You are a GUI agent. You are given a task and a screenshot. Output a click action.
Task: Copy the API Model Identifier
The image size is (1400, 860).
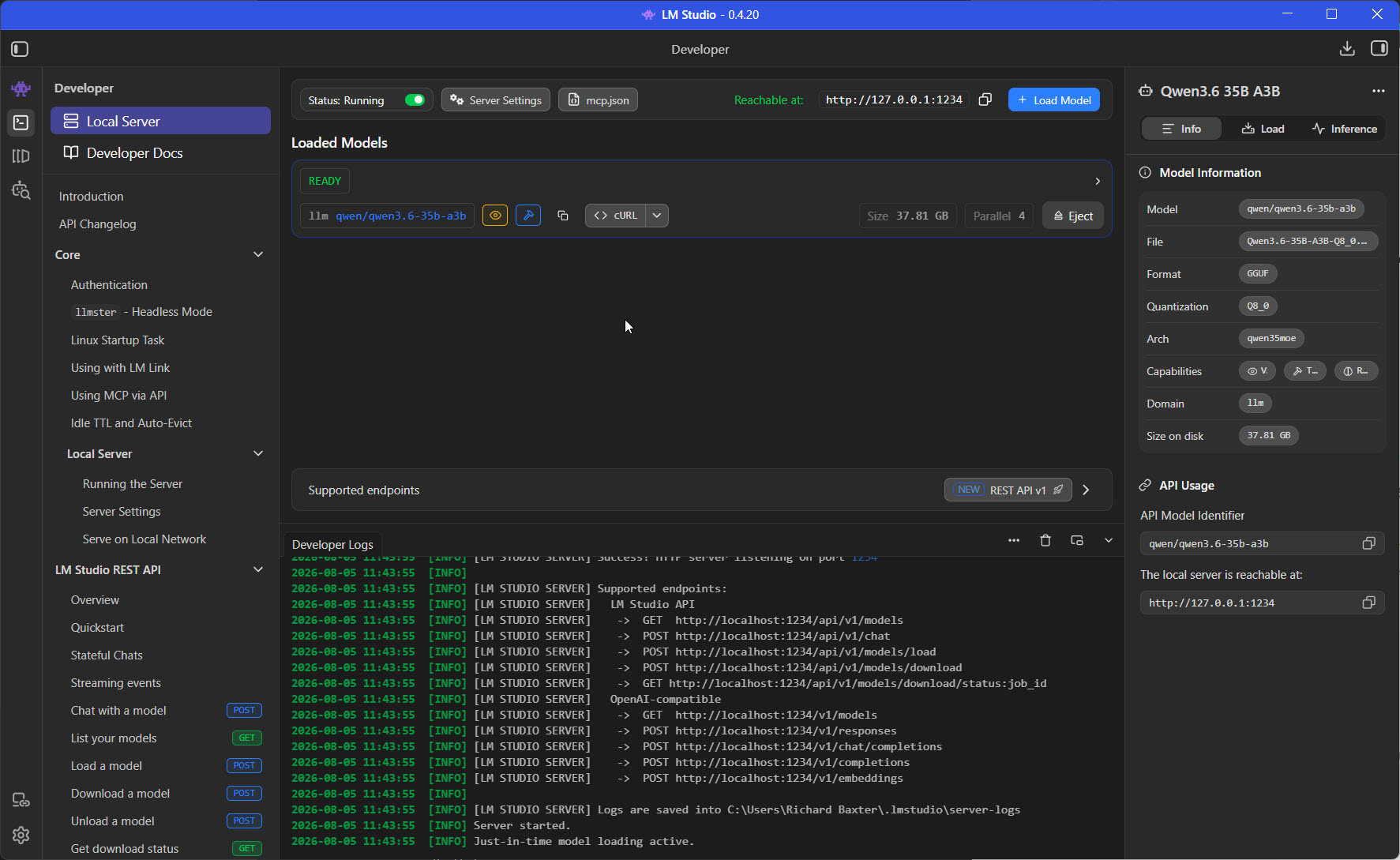[1368, 543]
